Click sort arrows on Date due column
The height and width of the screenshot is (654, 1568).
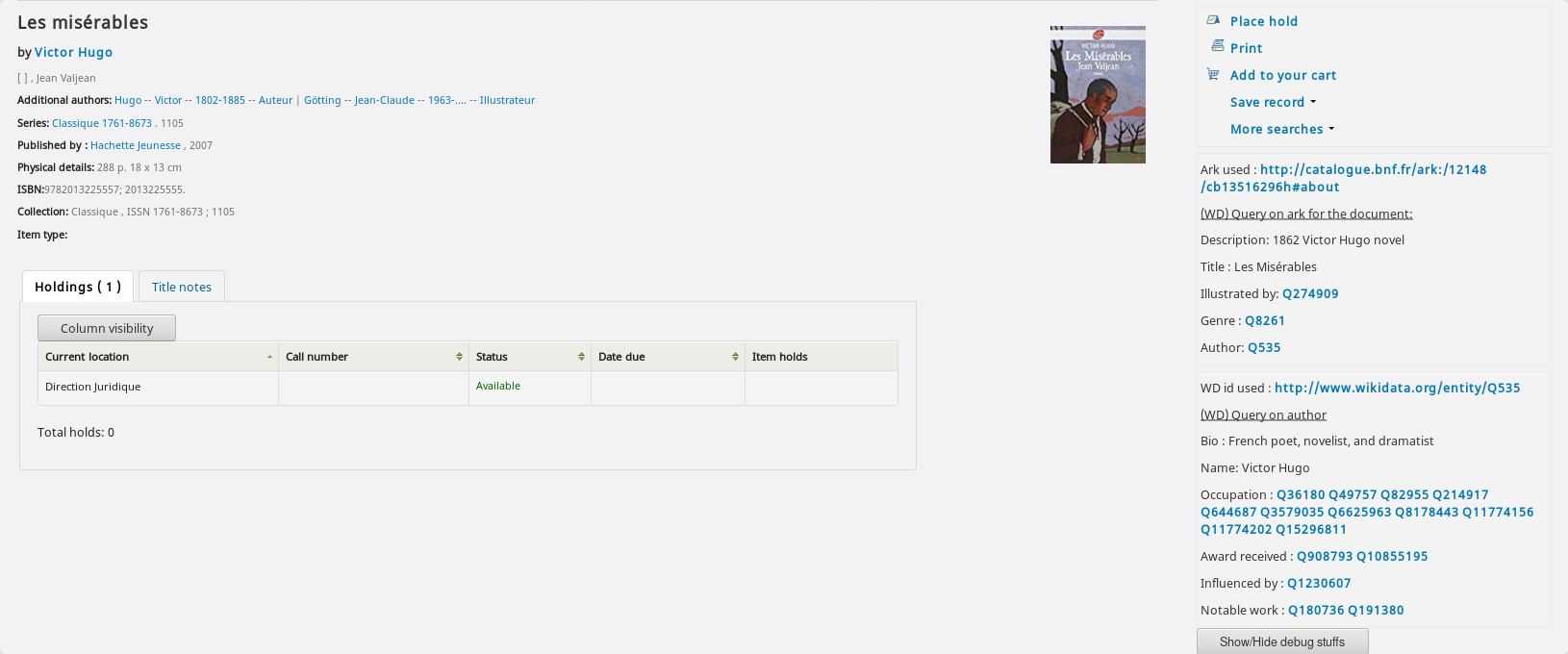[735, 357]
